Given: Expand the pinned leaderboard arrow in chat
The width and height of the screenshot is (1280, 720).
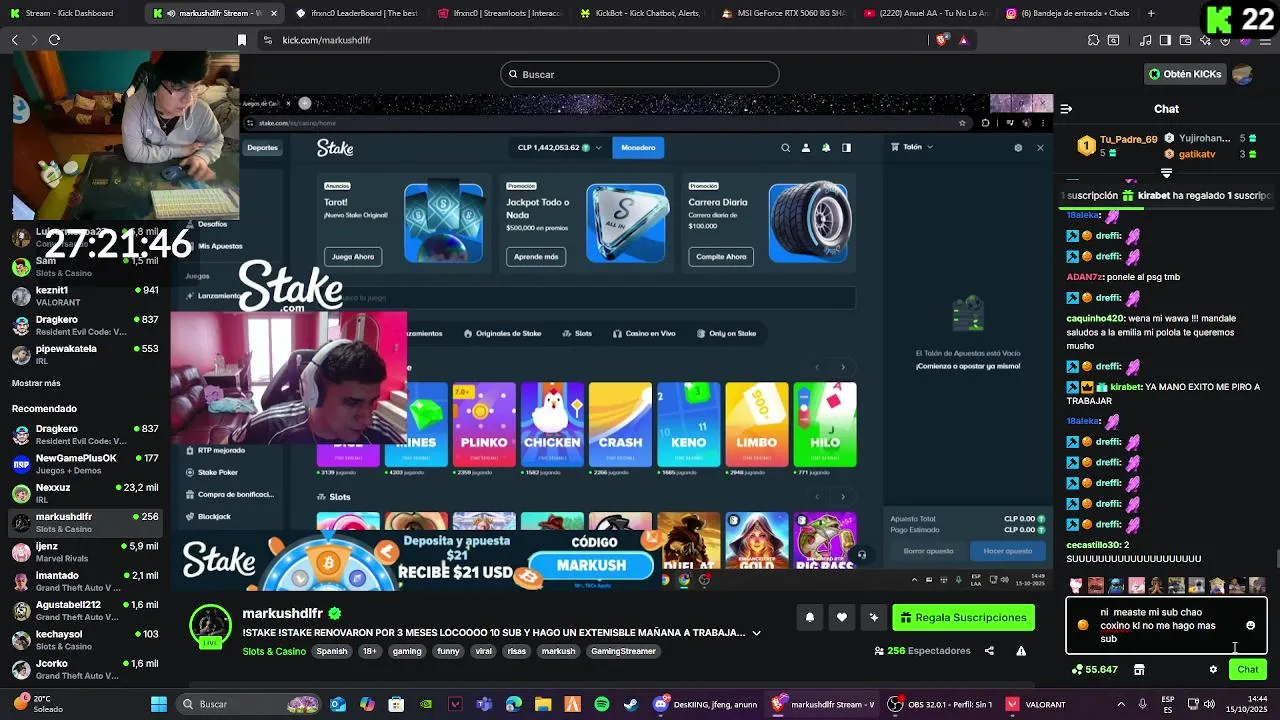Looking at the screenshot, I should tap(1166, 173).
